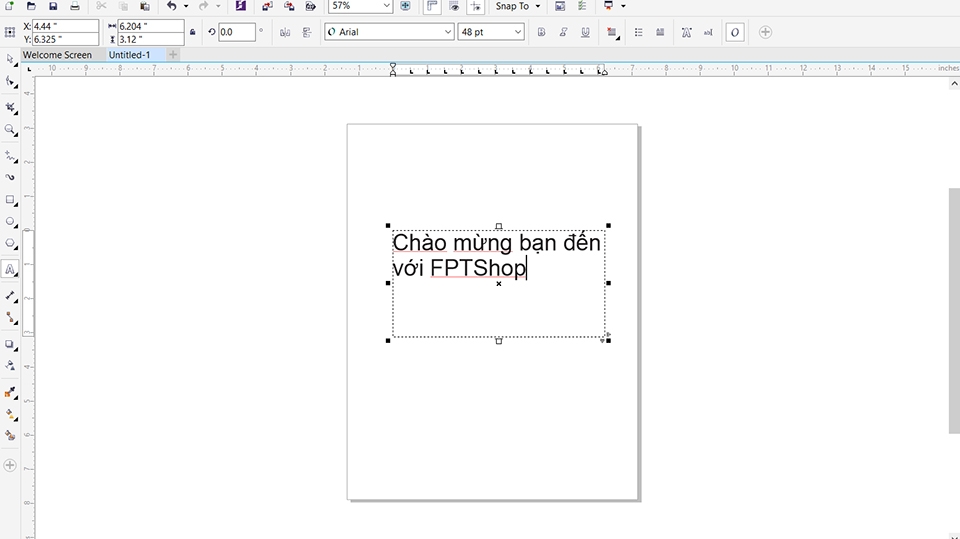Screen dimensions: 960x539
Task: Open the Arial font list dropdown
Action: pyautogui.click(x=448, y=32)
